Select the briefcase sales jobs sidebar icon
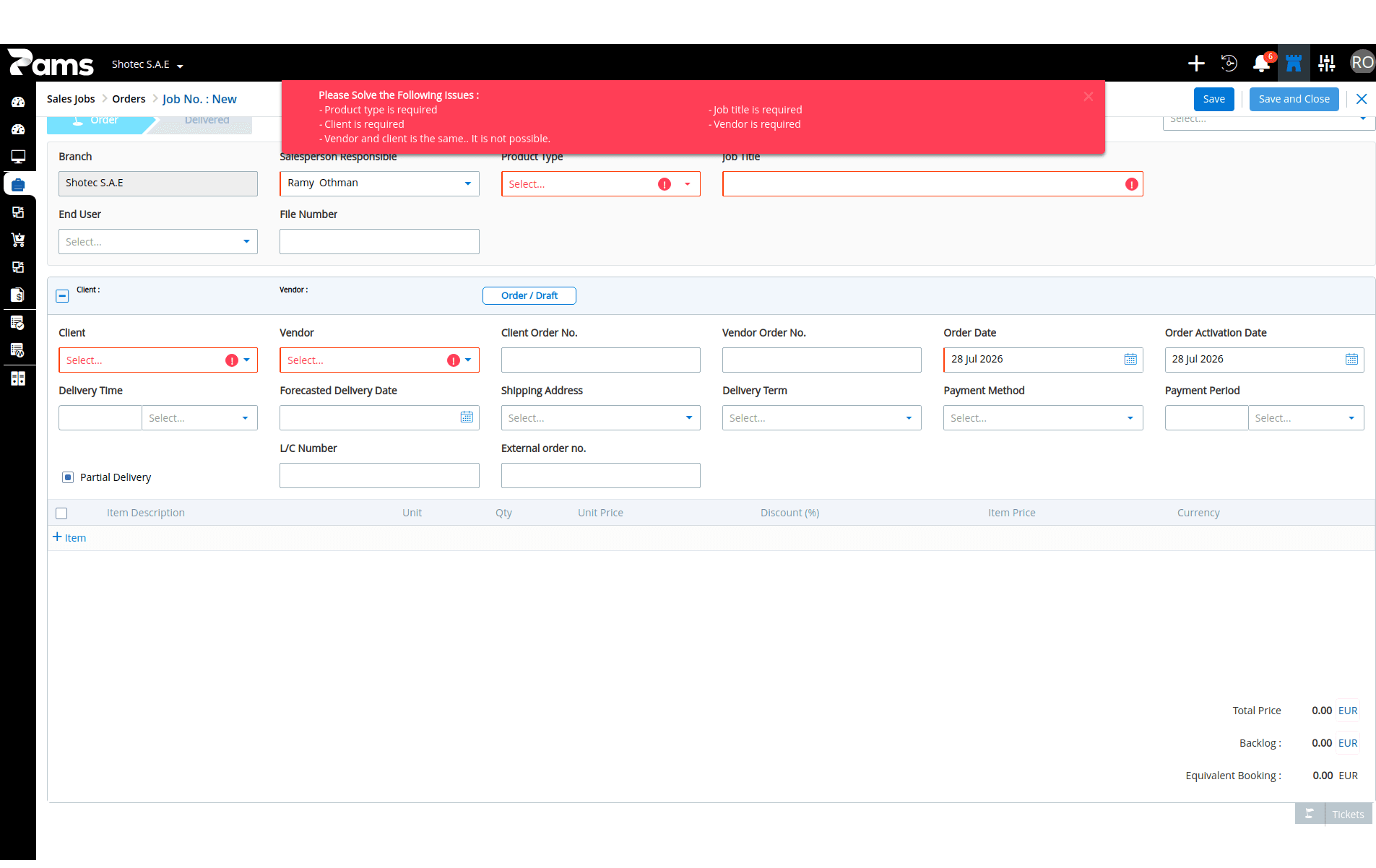1376x868 pixels. click(18, 185)
